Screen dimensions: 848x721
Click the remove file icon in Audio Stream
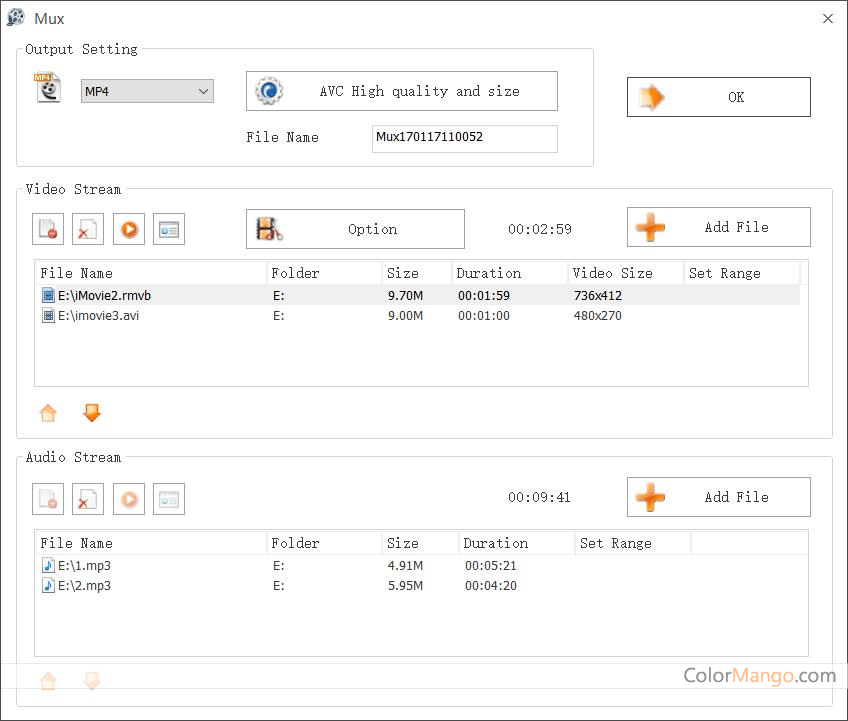(x=48, y=499)
